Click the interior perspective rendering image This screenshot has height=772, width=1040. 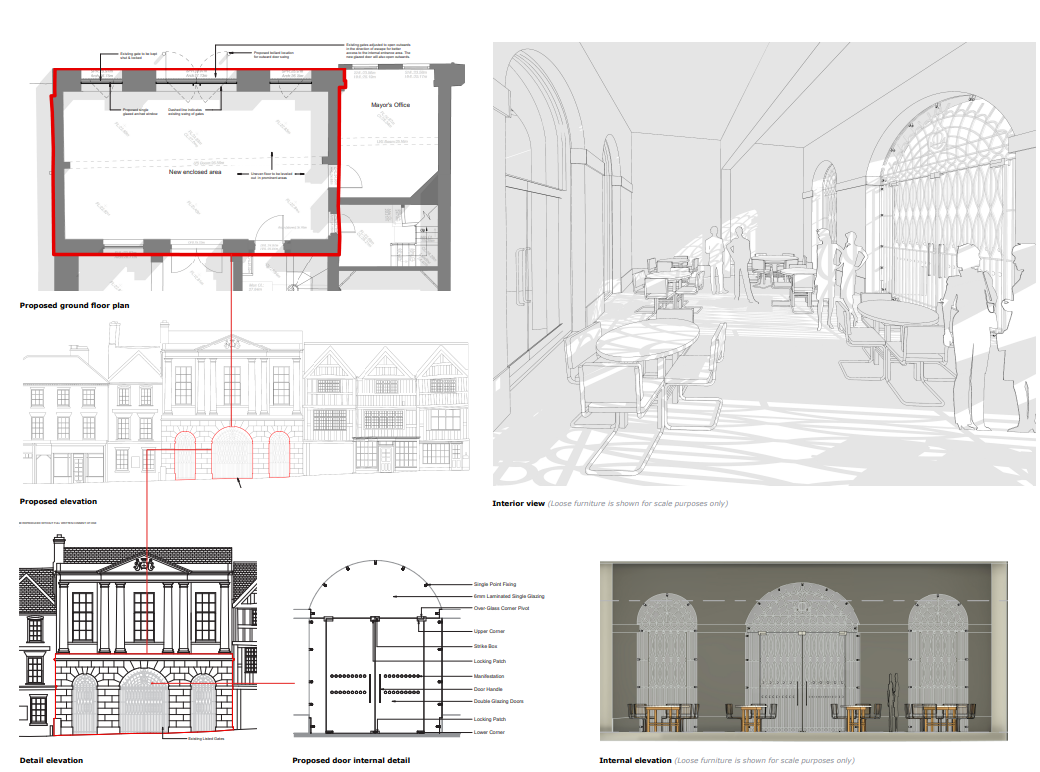click(x=764, y=265)
